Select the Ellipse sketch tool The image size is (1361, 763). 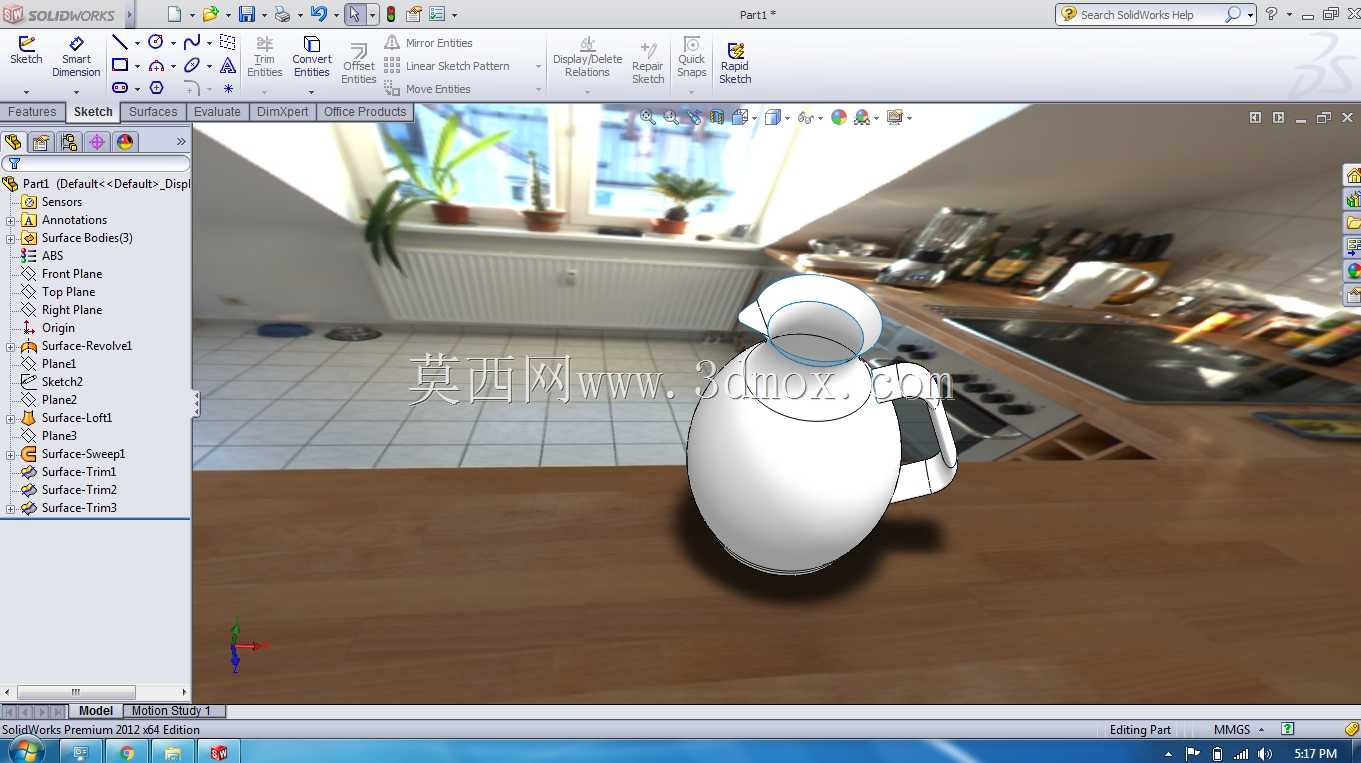point(192,65)
